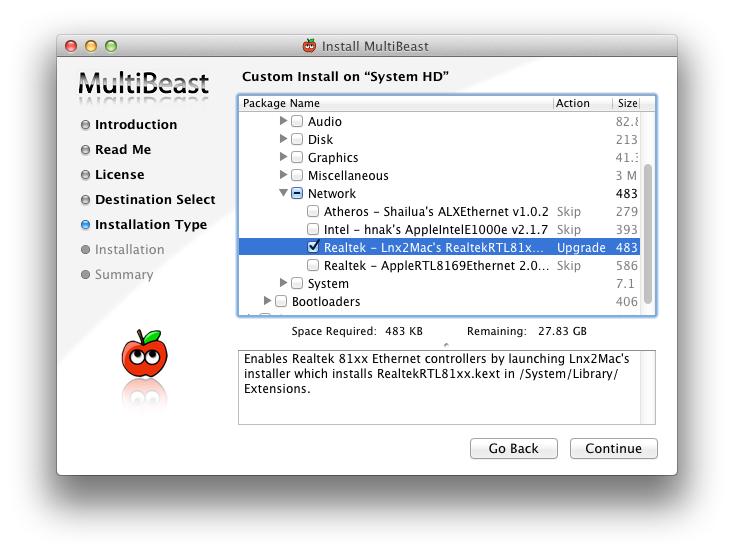Expand the Bootloaders disclosure triangle
The image size is (734, 554).
(267, 300)
